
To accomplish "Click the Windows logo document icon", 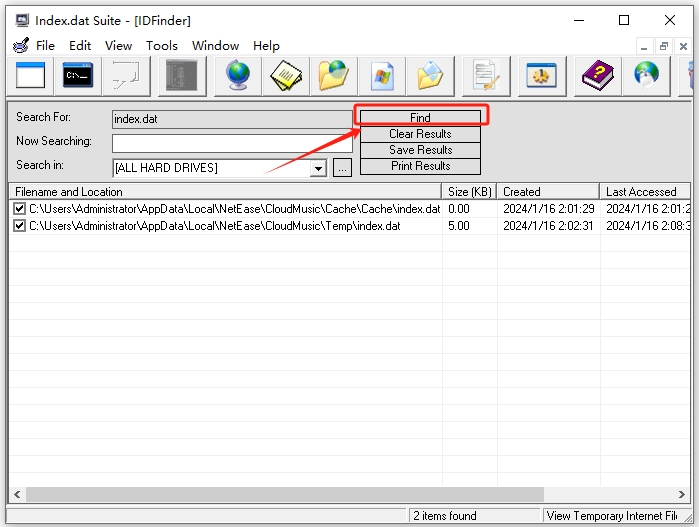I will tap(382, 76).
